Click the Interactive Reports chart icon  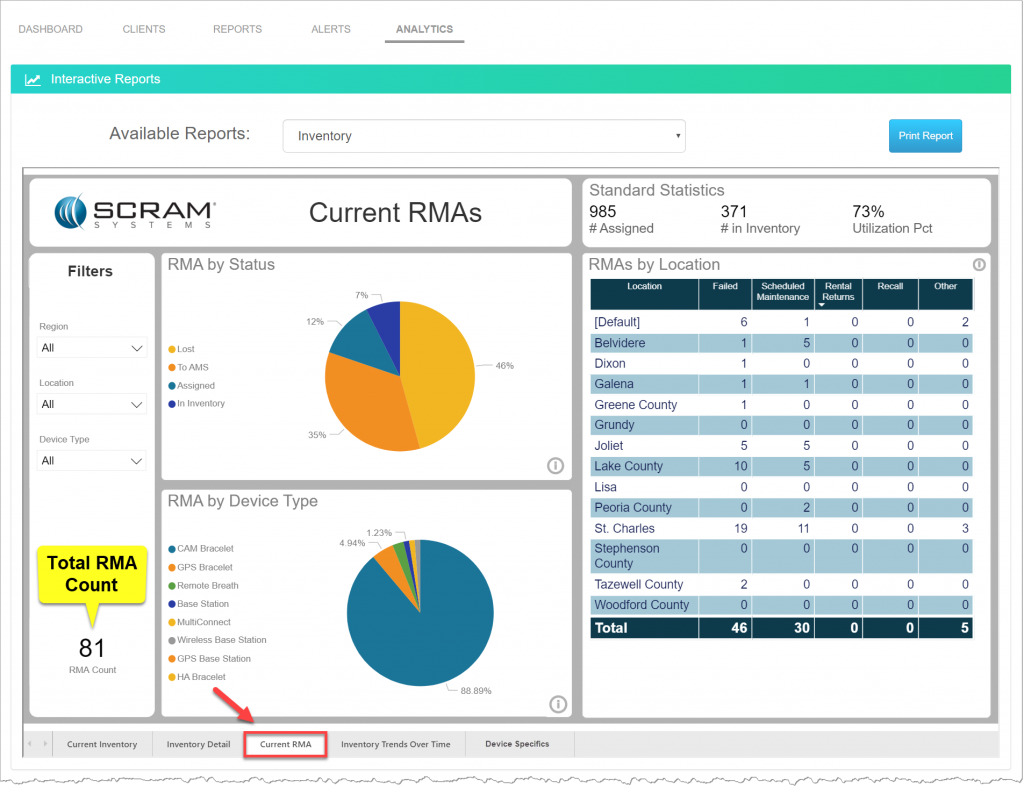coord(32,78)
